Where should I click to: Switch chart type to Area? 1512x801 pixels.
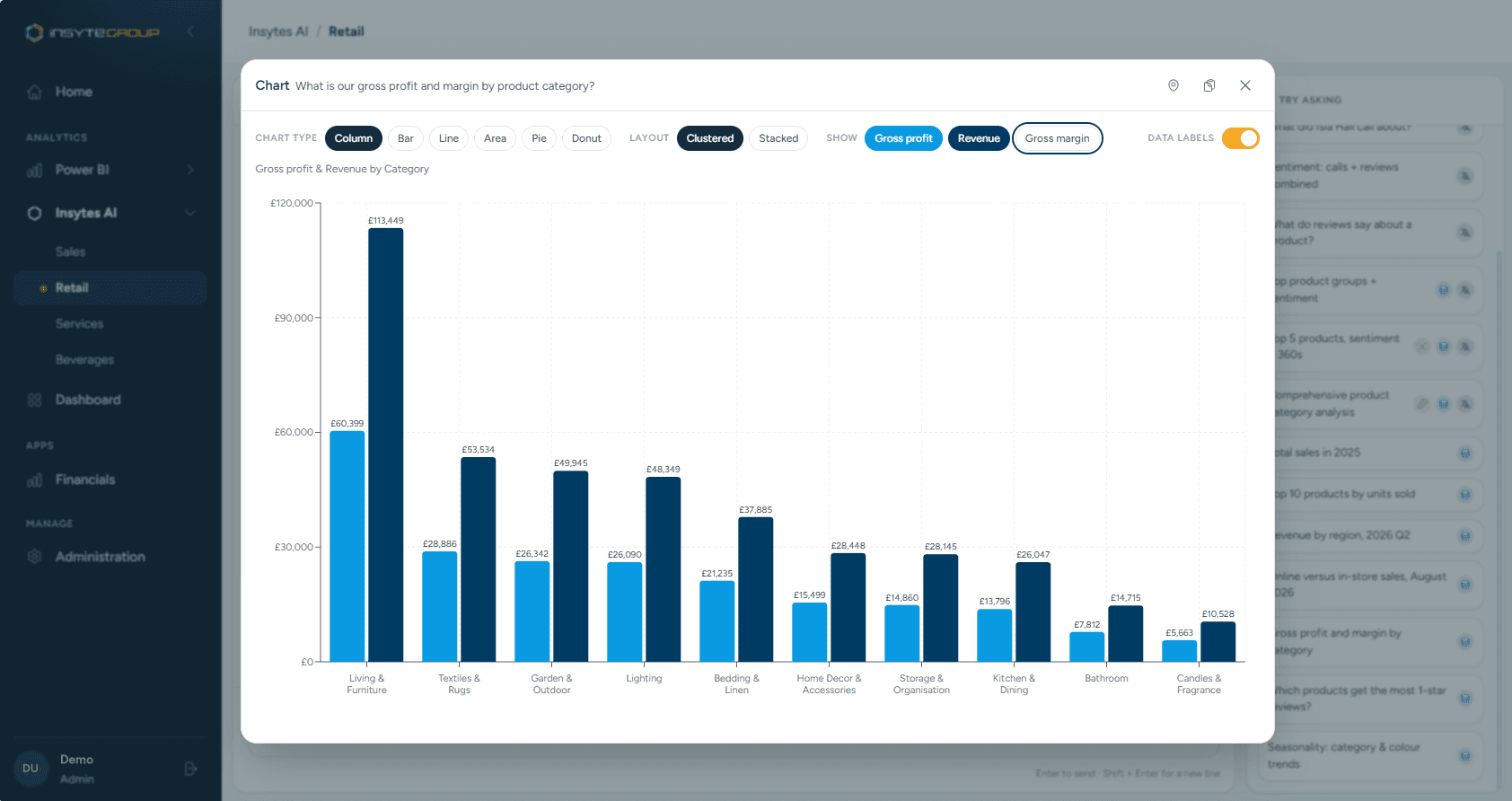495,138
